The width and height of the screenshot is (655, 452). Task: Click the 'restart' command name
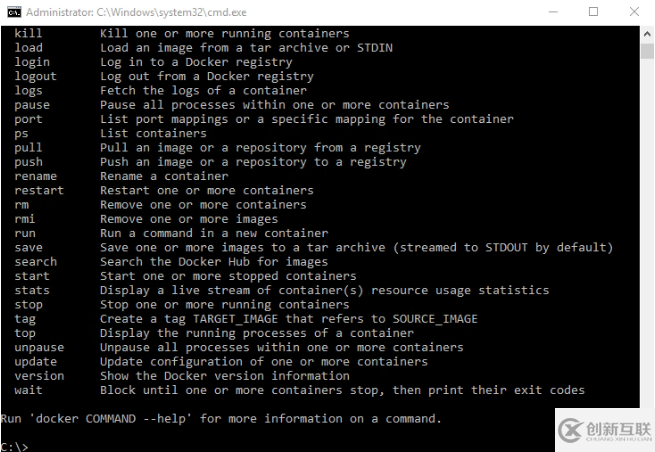click(x=39, y=190)
